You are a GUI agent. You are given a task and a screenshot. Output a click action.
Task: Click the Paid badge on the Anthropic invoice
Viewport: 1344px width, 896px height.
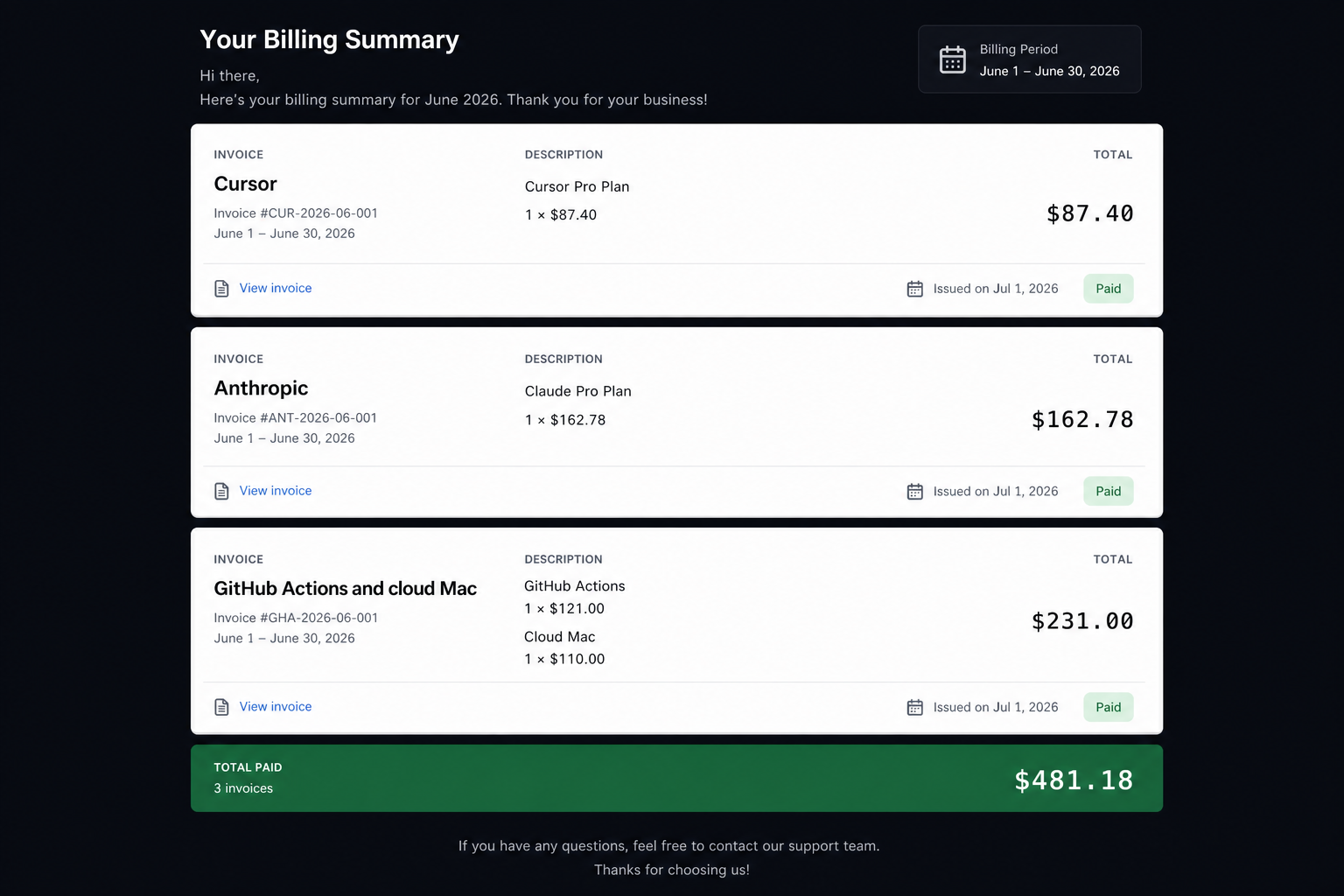[1109, 492]
